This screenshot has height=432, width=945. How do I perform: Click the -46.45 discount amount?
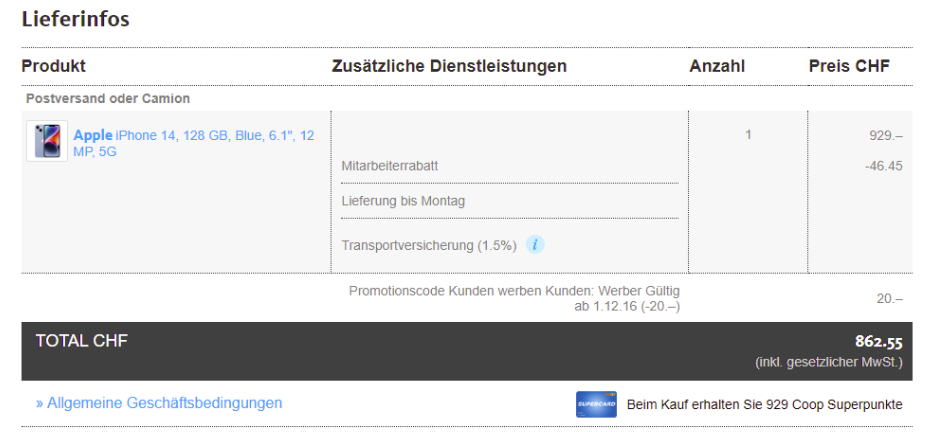click(x=884, y=166)
